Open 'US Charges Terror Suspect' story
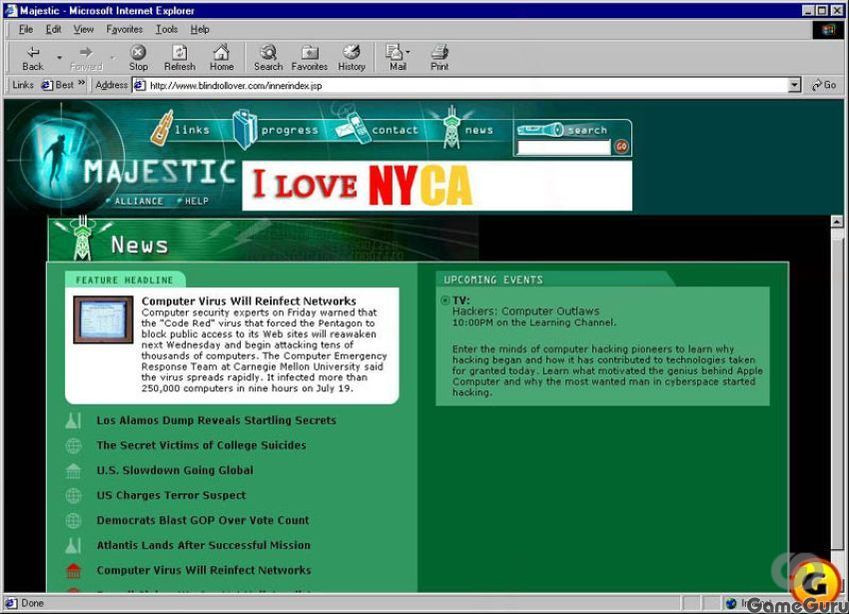Screen dimensions: 849x614 click(x=171, y=495)
